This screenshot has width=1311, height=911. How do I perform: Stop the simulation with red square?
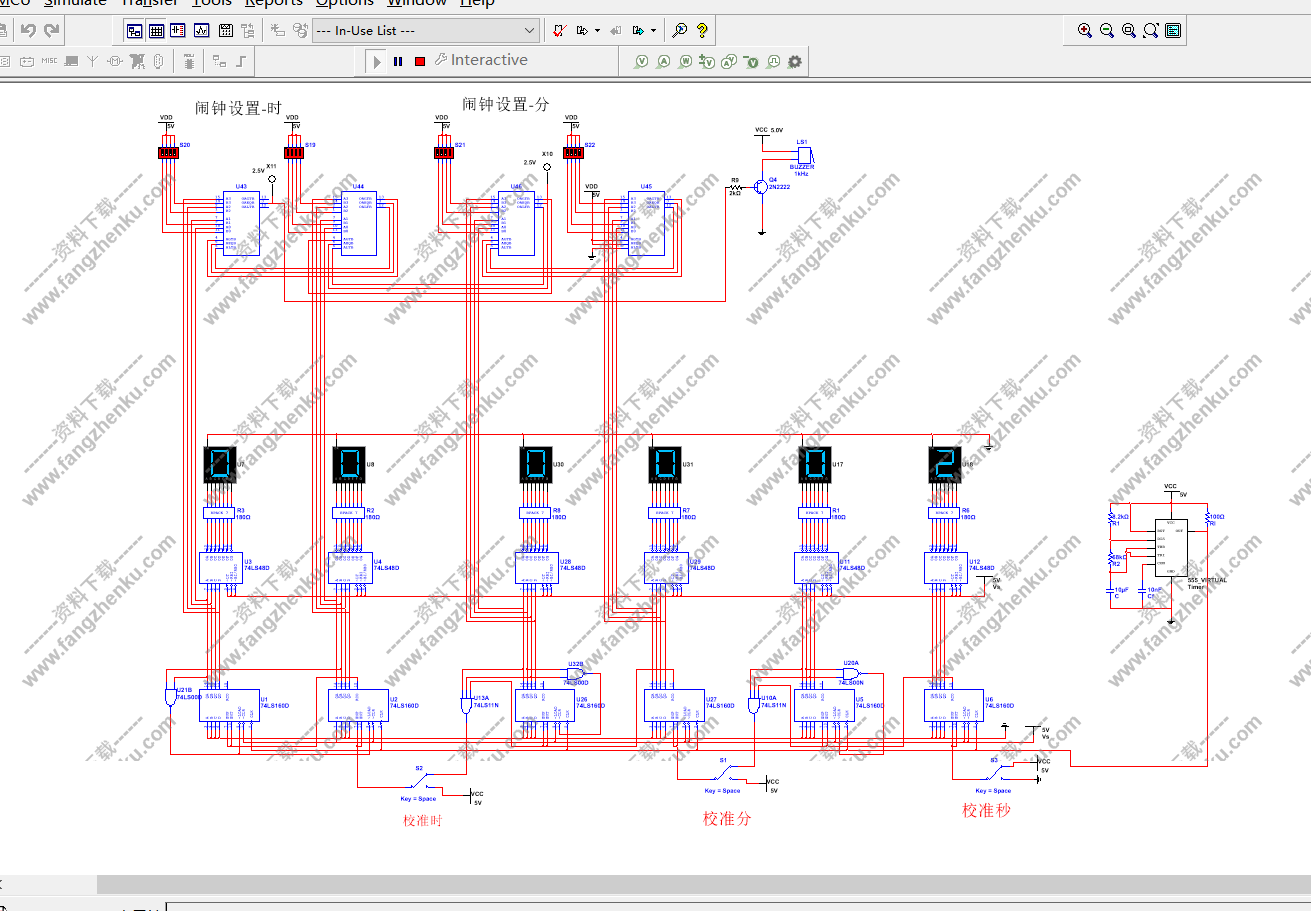(420, 61)
